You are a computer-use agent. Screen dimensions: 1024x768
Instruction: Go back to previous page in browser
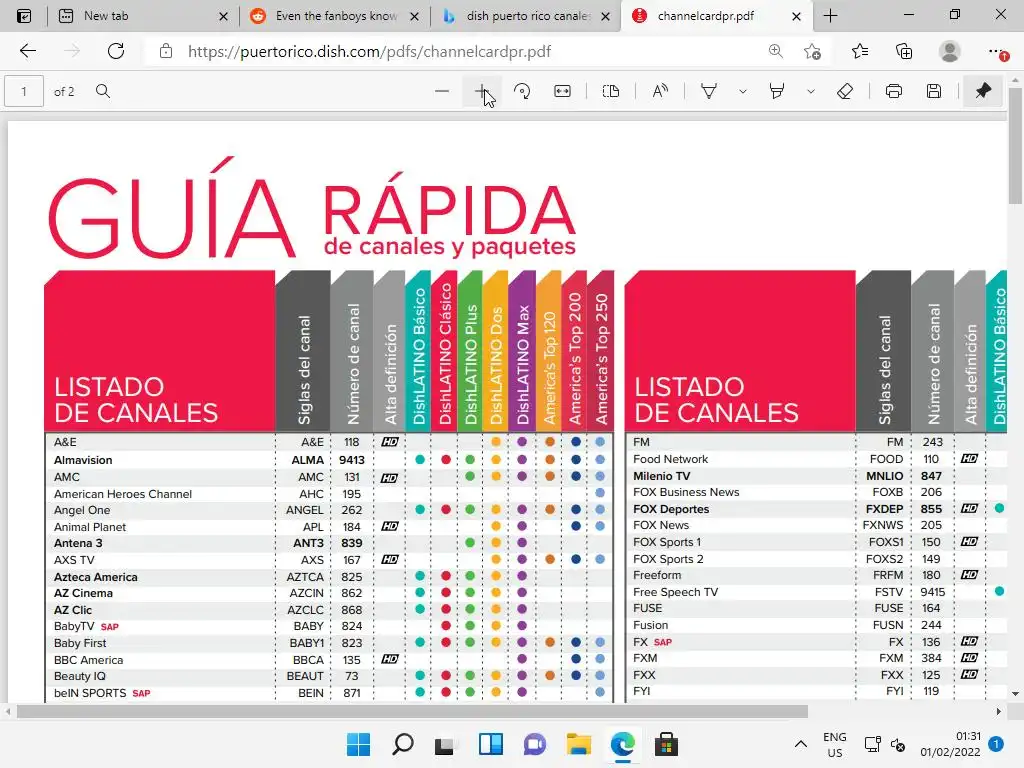coord(27,52)
